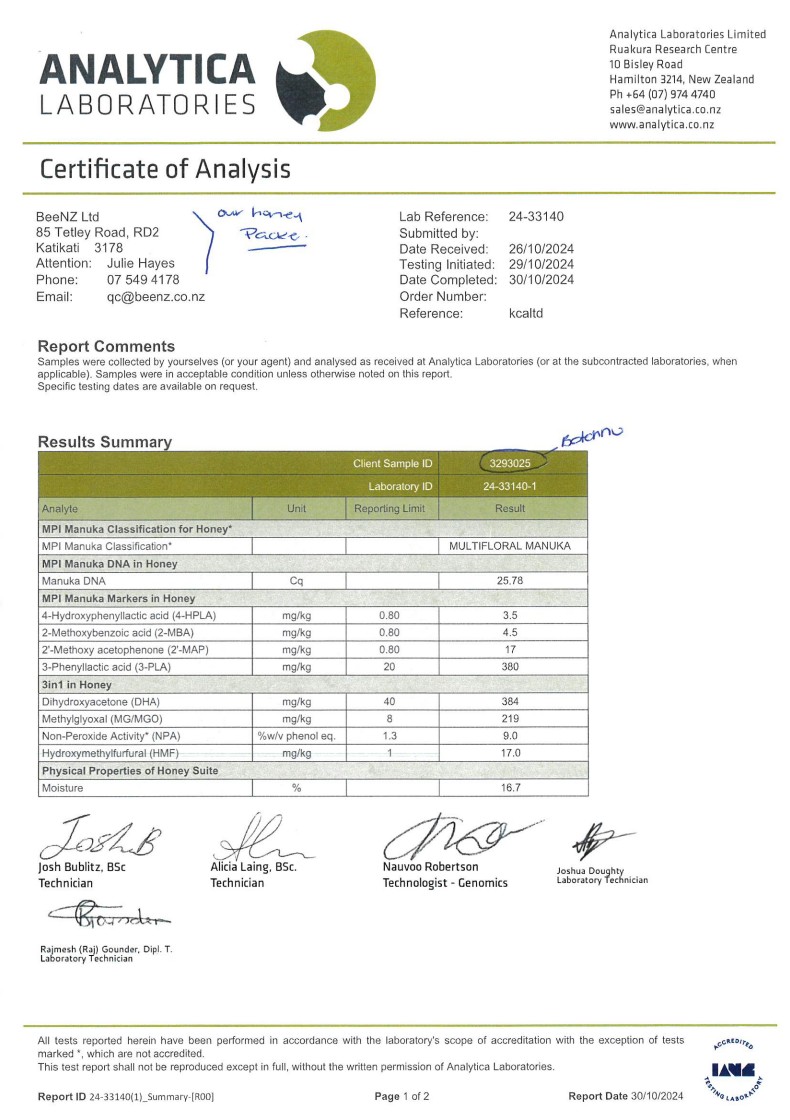Click the Methylglyoxal (MG/MGO) row label
Screen dimensions: 790x1120
pyautogui.click(x=102, y=719)
